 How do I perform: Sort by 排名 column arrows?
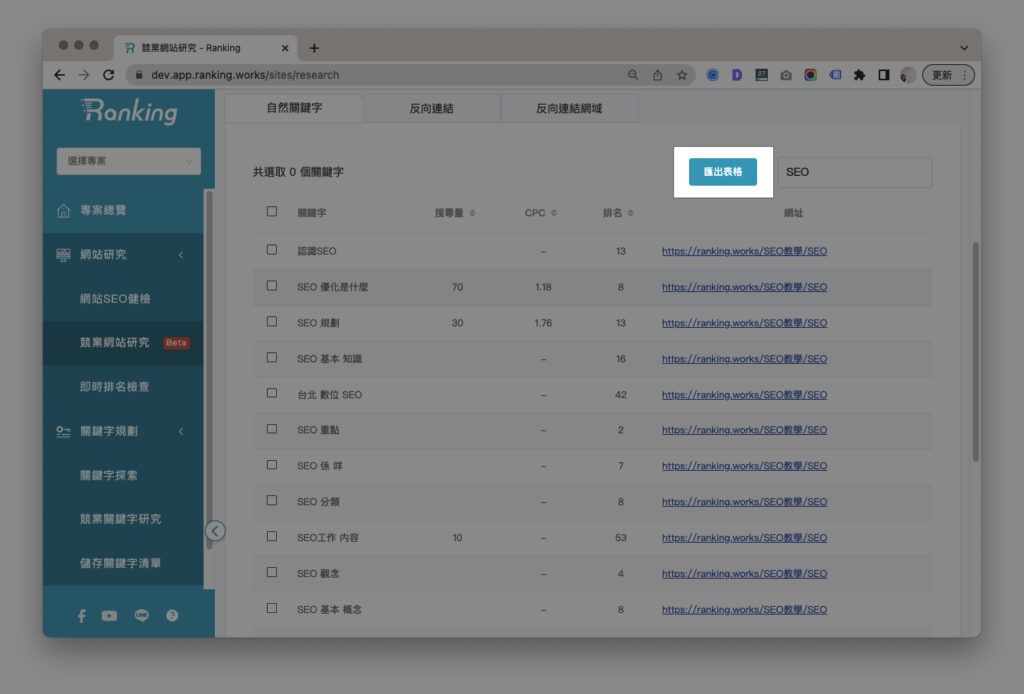click(630, 213)
